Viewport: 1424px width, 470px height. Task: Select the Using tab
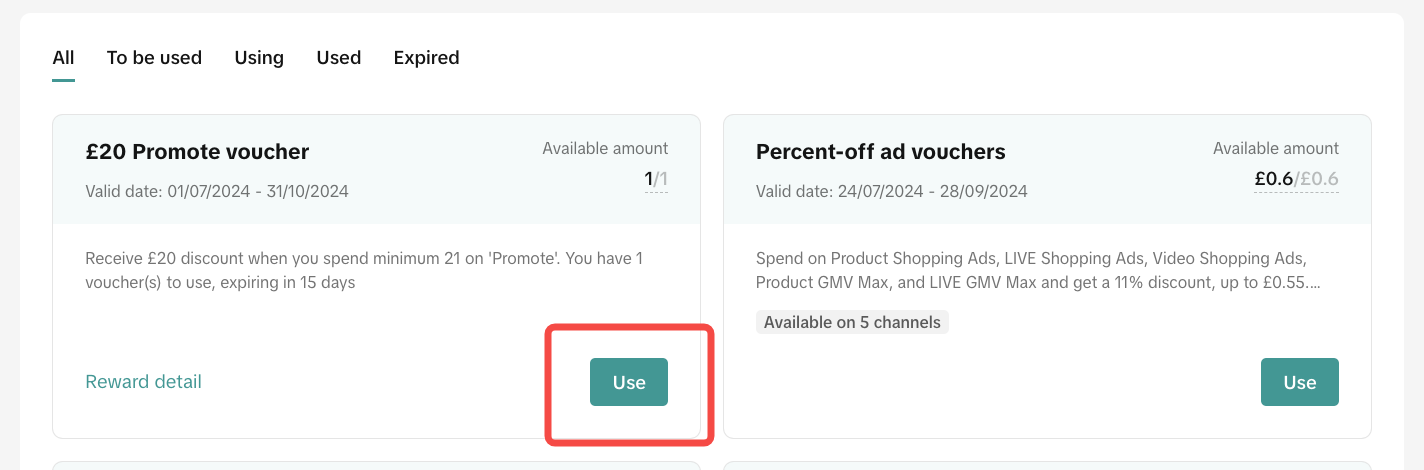259,58
